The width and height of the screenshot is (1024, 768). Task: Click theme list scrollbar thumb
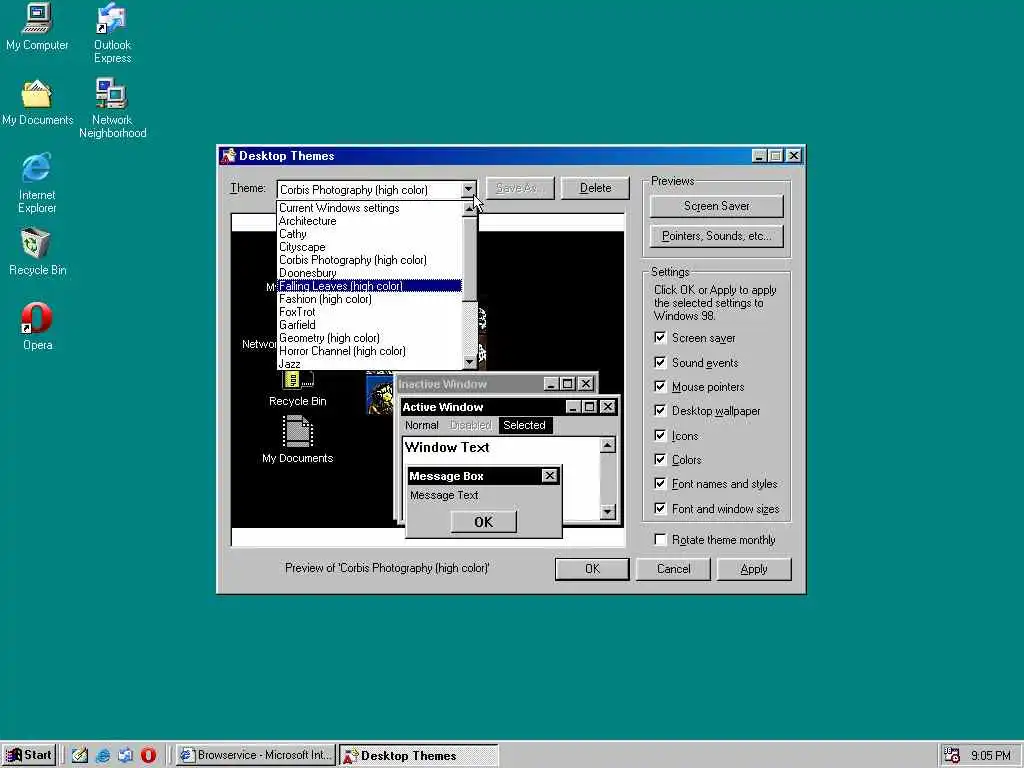point(469,259)
